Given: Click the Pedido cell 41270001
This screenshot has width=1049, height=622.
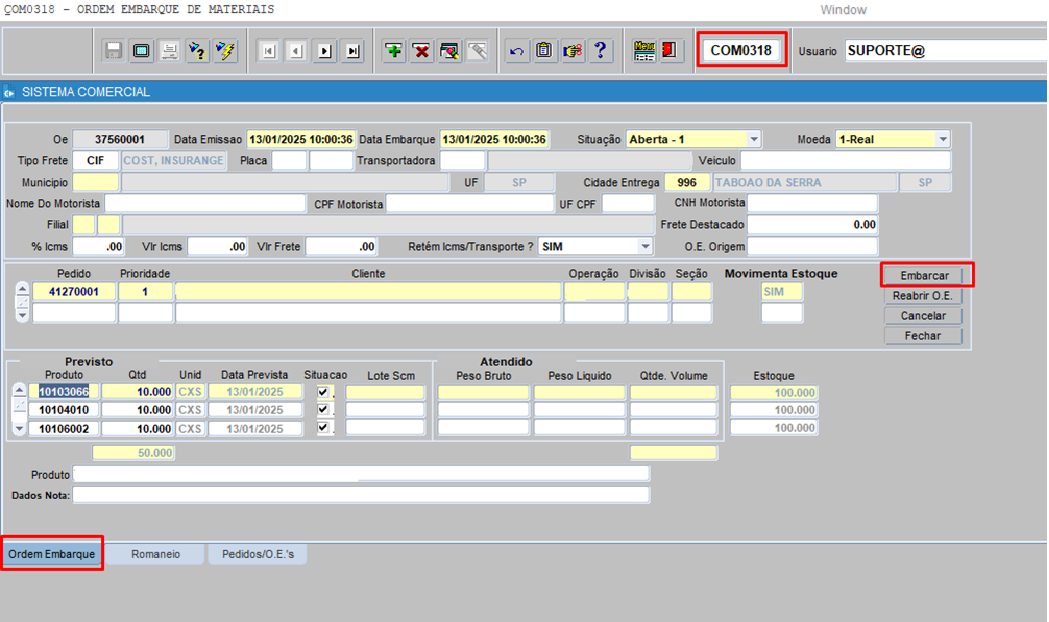Looking at the screenshot, I should point(74,292).
